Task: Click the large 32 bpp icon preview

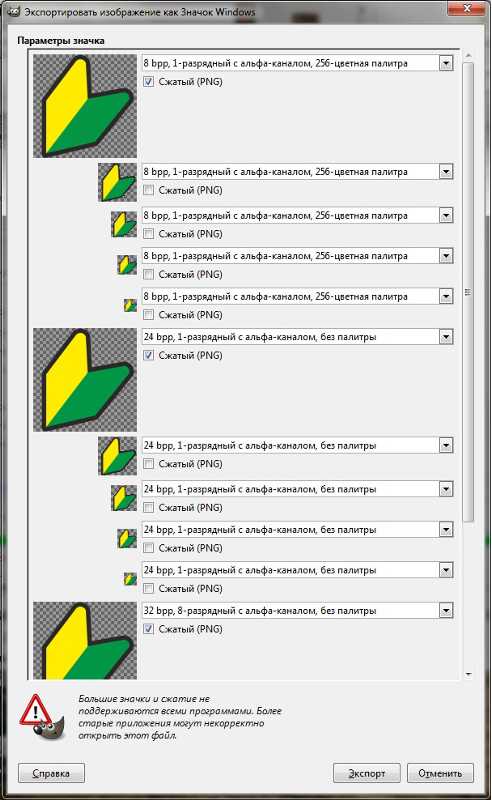Action: tap(85, 640)
